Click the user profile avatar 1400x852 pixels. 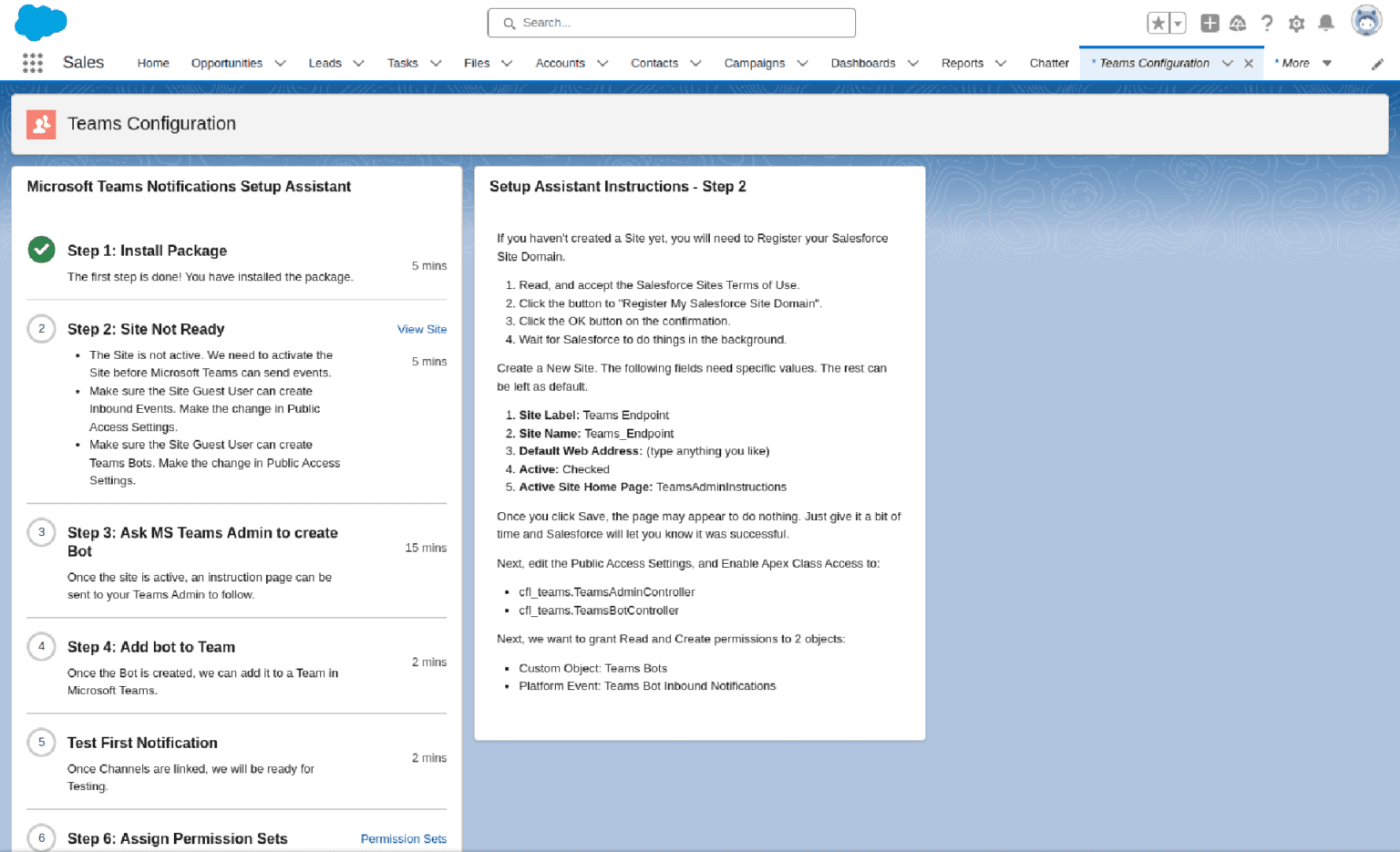tap(1366, 21)
